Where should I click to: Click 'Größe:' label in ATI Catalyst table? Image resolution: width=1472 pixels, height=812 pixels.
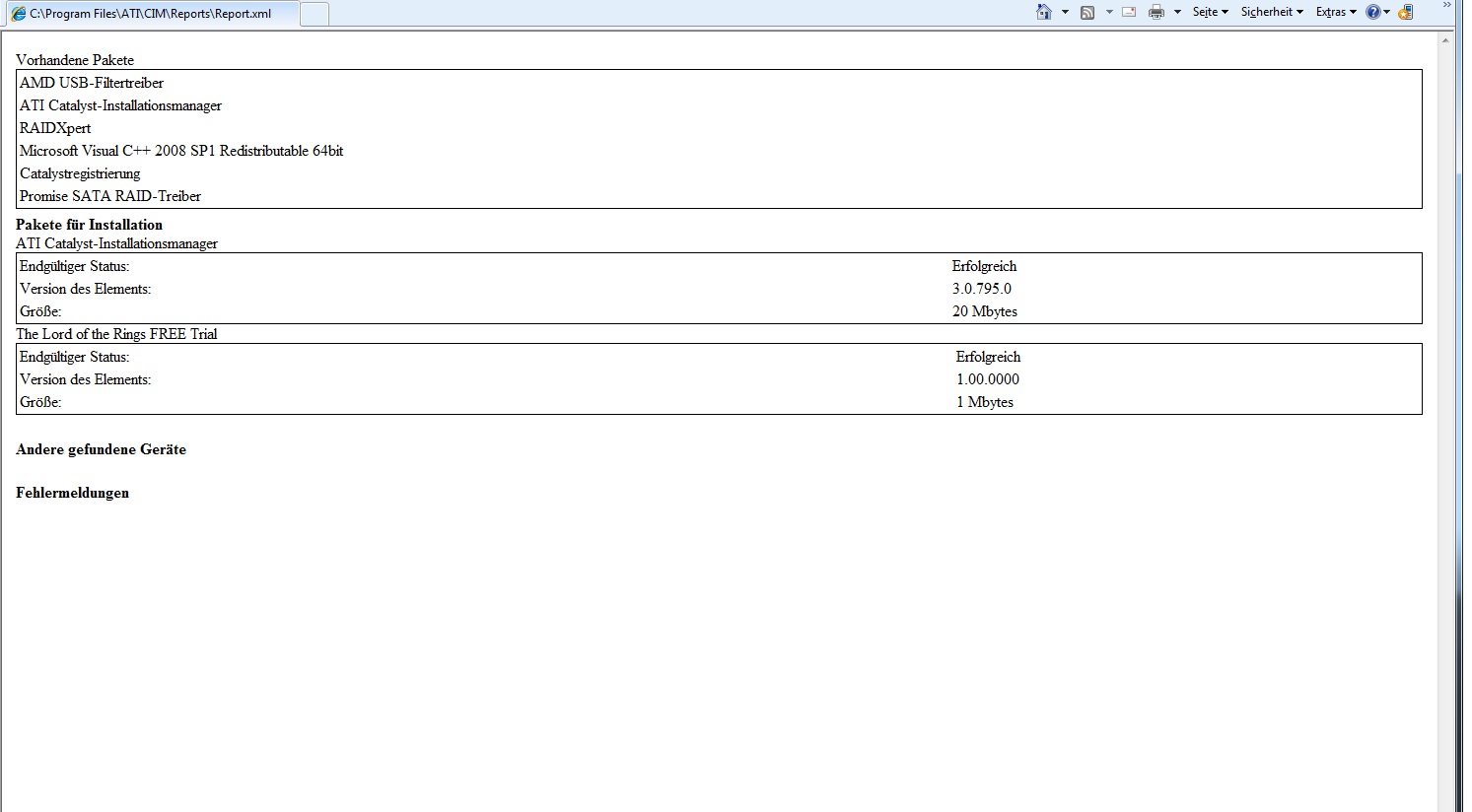point(40,311)
